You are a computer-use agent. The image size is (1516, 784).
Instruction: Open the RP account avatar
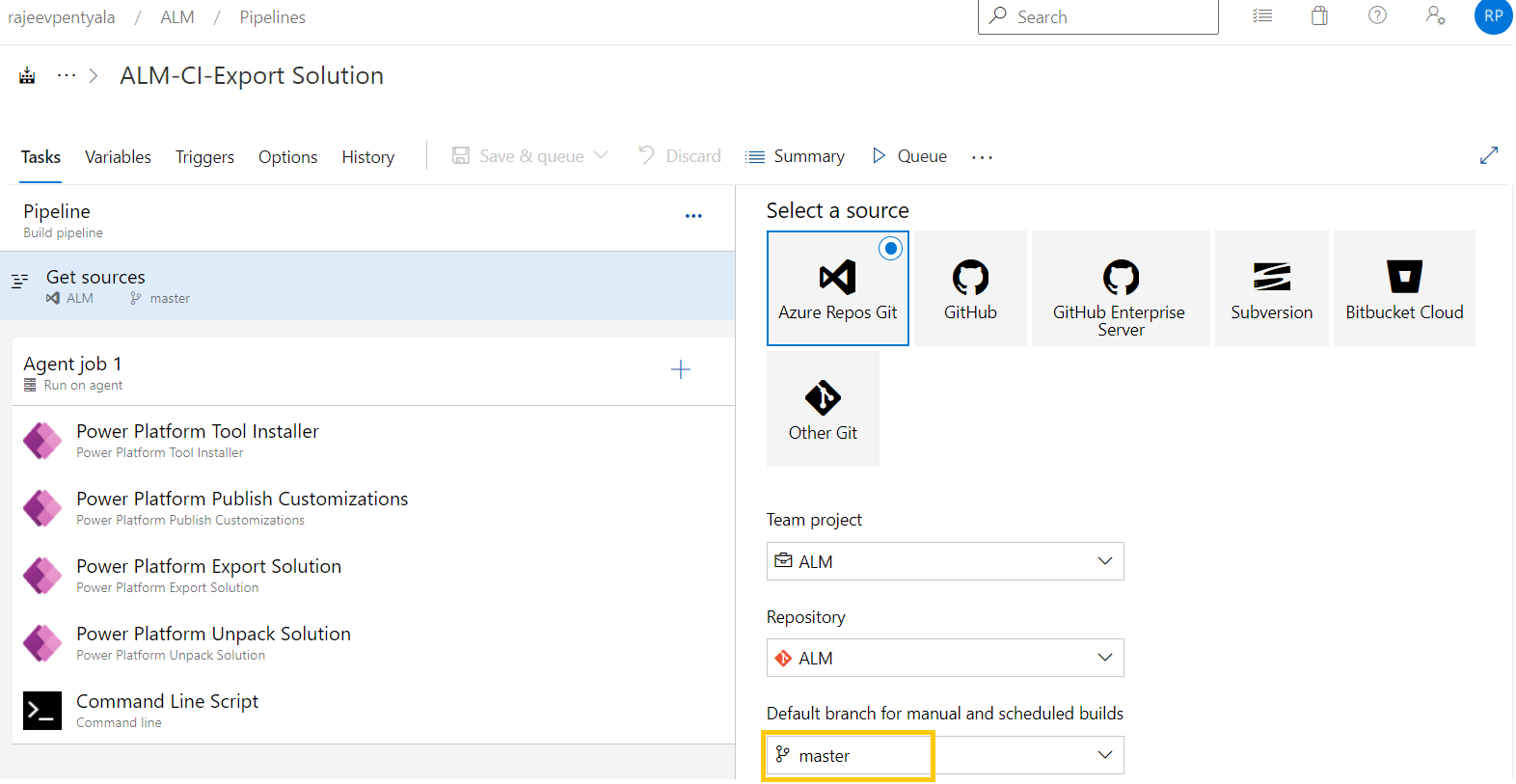tap(1493, 15)
